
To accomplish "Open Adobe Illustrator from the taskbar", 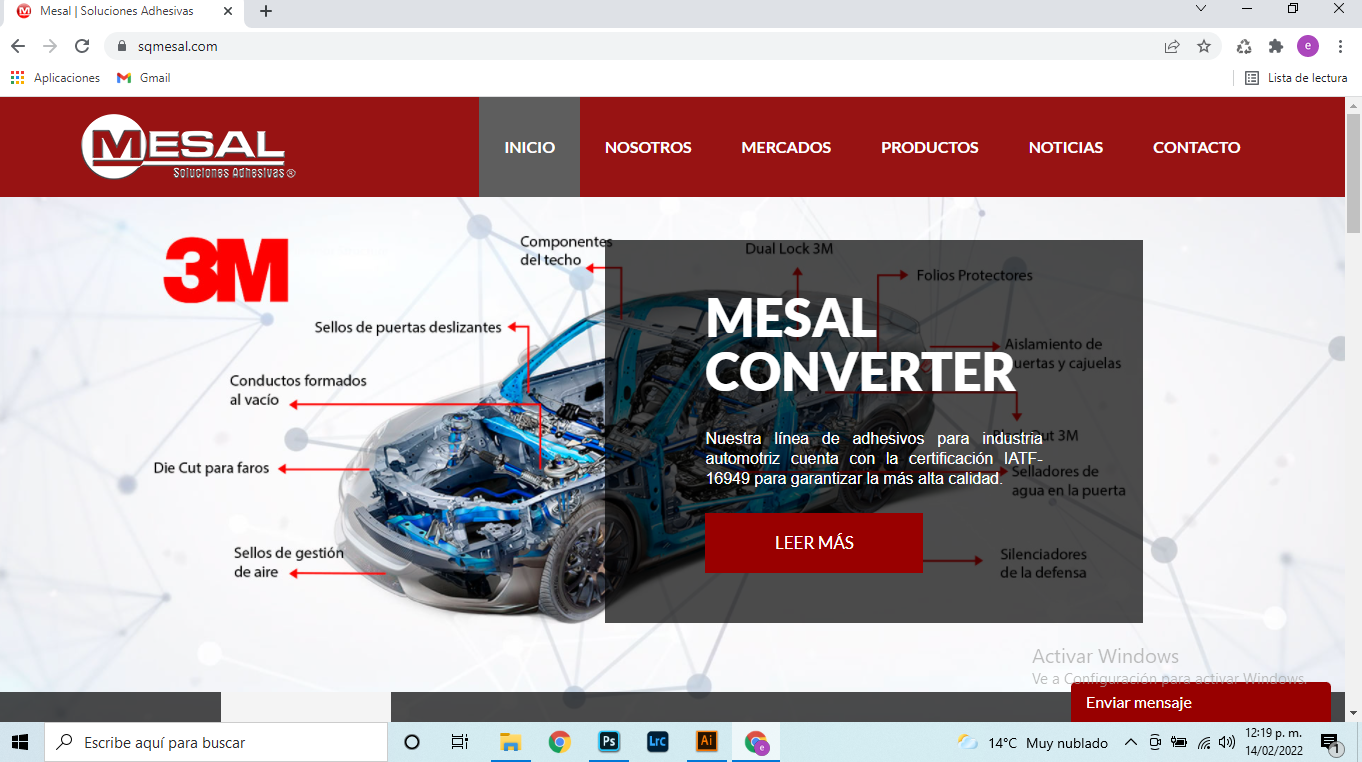I will point(706,742).
